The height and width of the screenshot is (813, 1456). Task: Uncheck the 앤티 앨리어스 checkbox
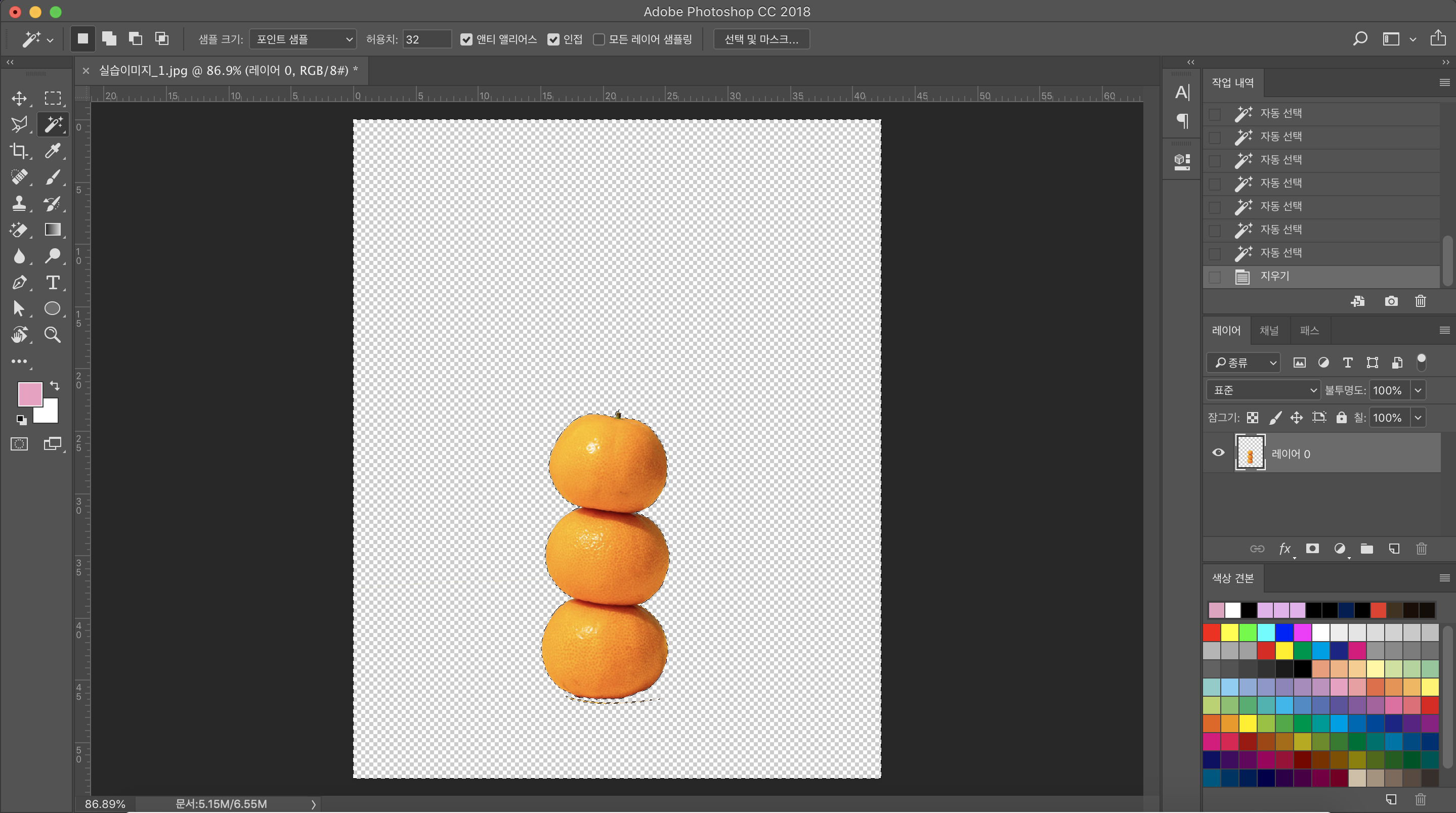point(466,39)
